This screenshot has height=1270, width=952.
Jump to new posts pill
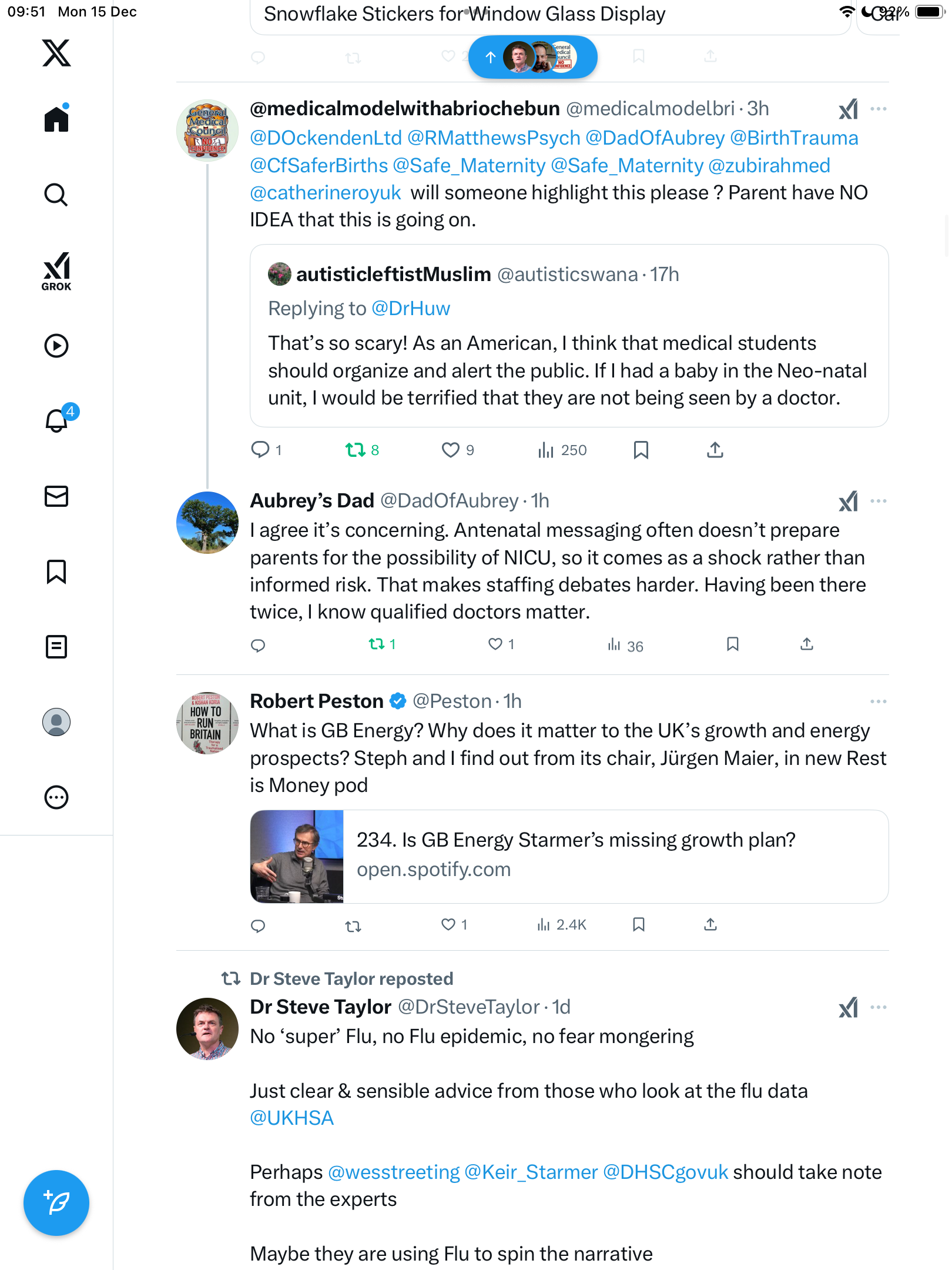[x=532, y=57]
